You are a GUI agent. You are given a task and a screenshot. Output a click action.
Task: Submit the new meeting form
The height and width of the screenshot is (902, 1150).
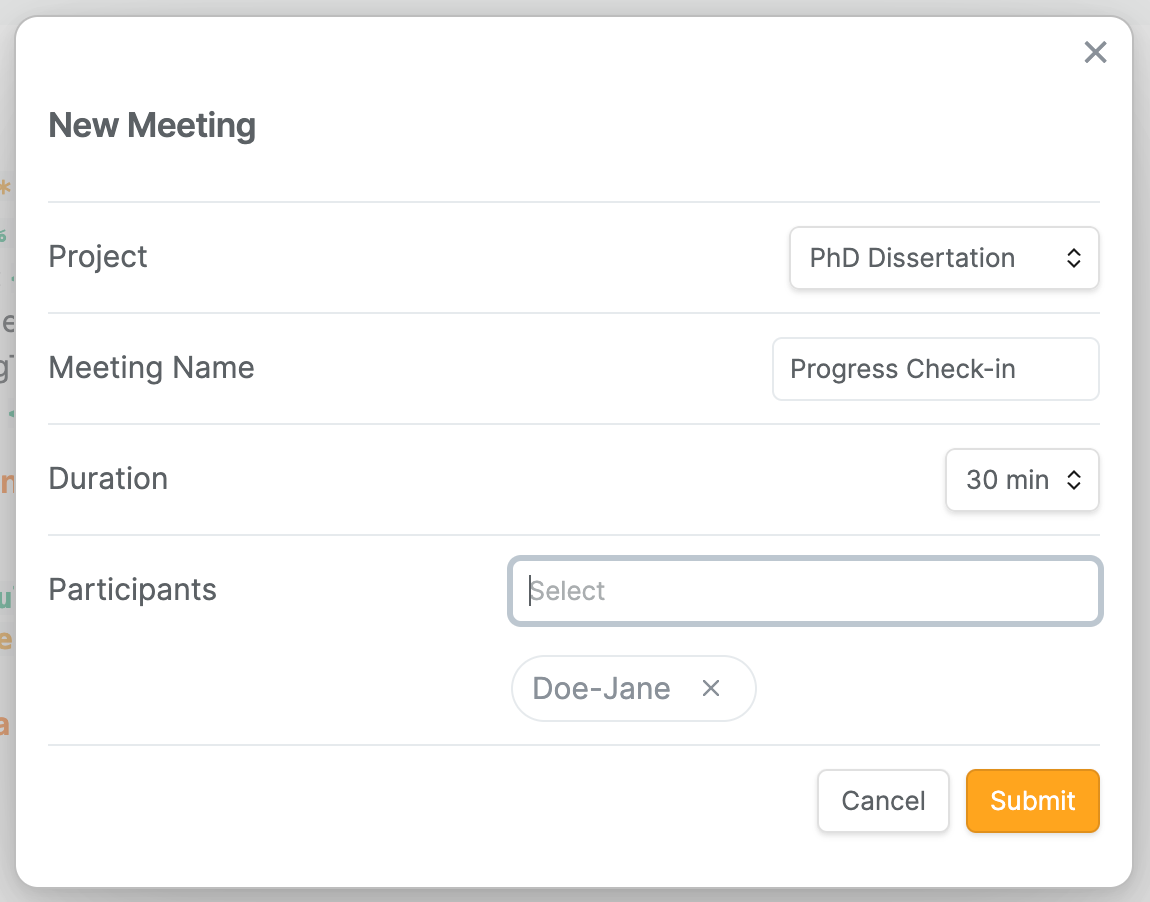1032,800
